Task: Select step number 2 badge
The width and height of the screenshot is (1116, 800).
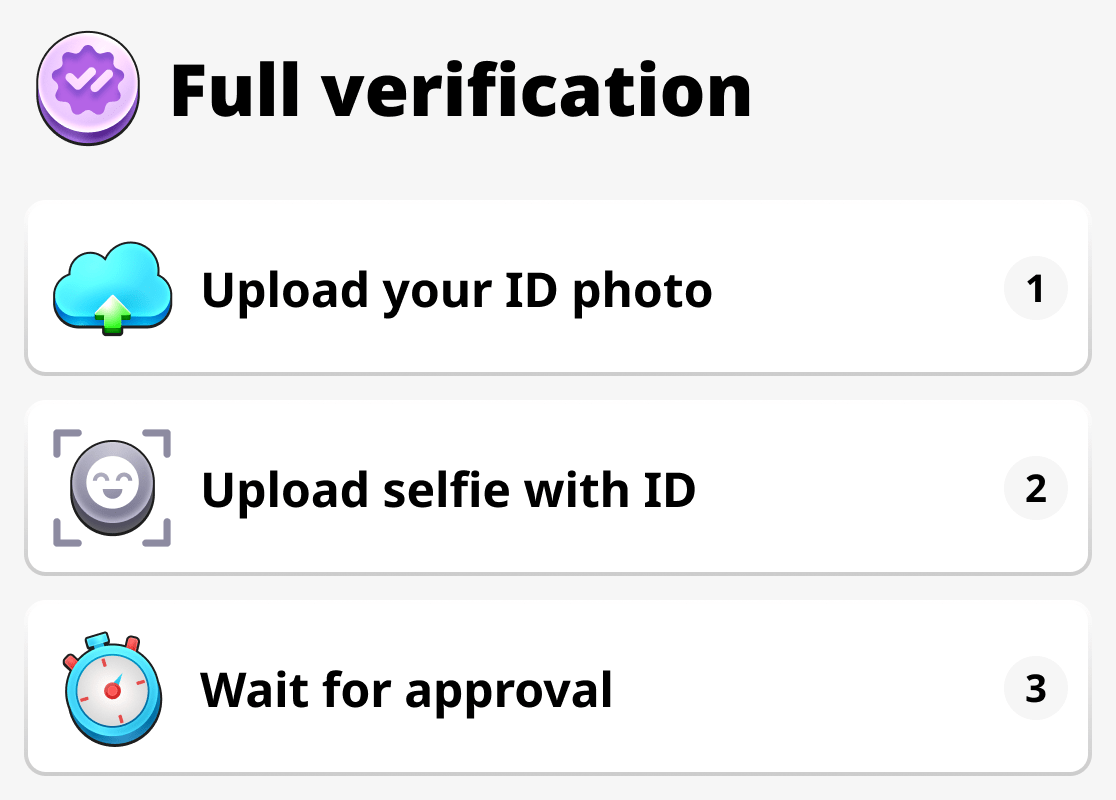Action: tap(1036, 489)
